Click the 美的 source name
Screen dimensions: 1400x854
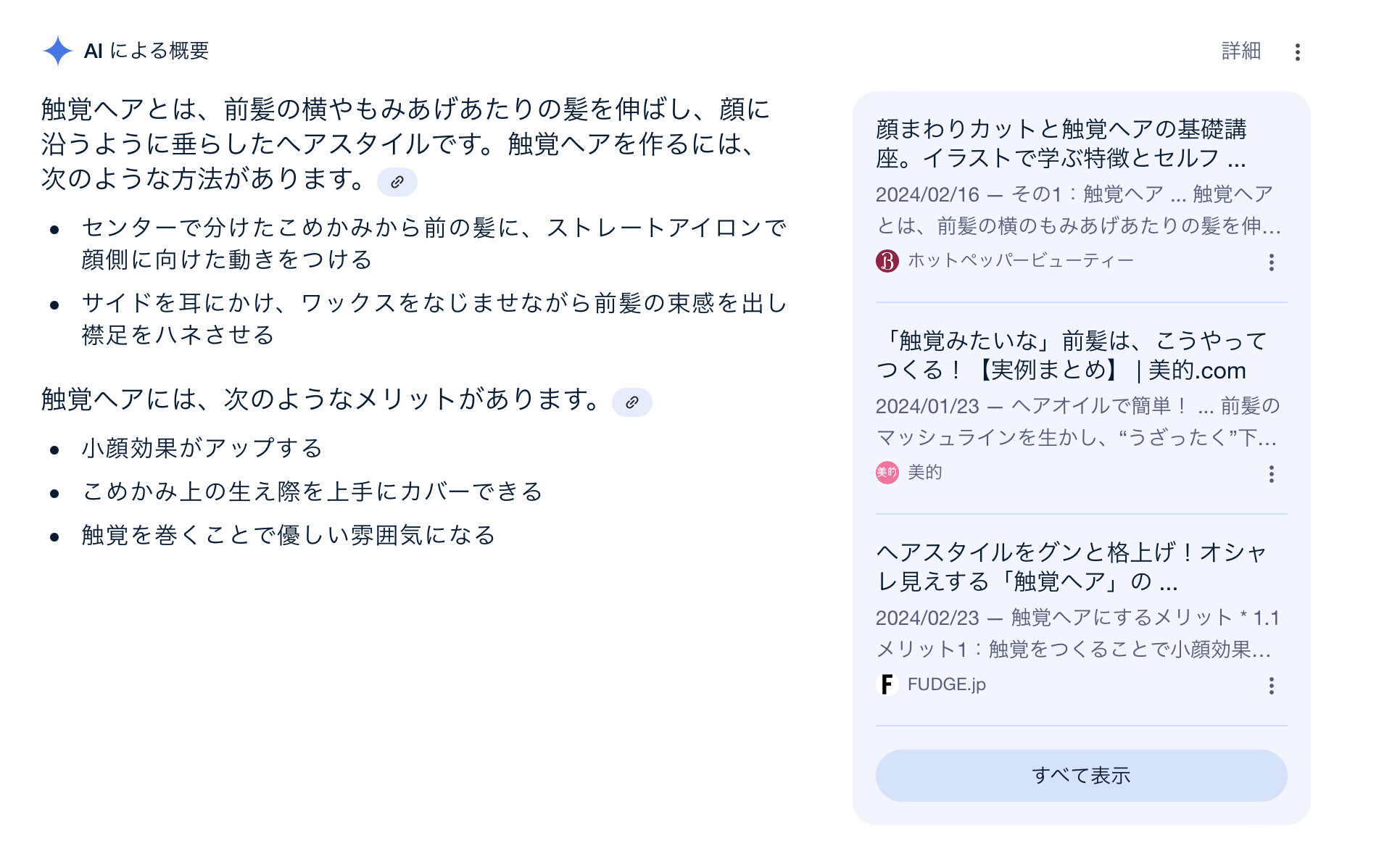[x=924, y=473]
